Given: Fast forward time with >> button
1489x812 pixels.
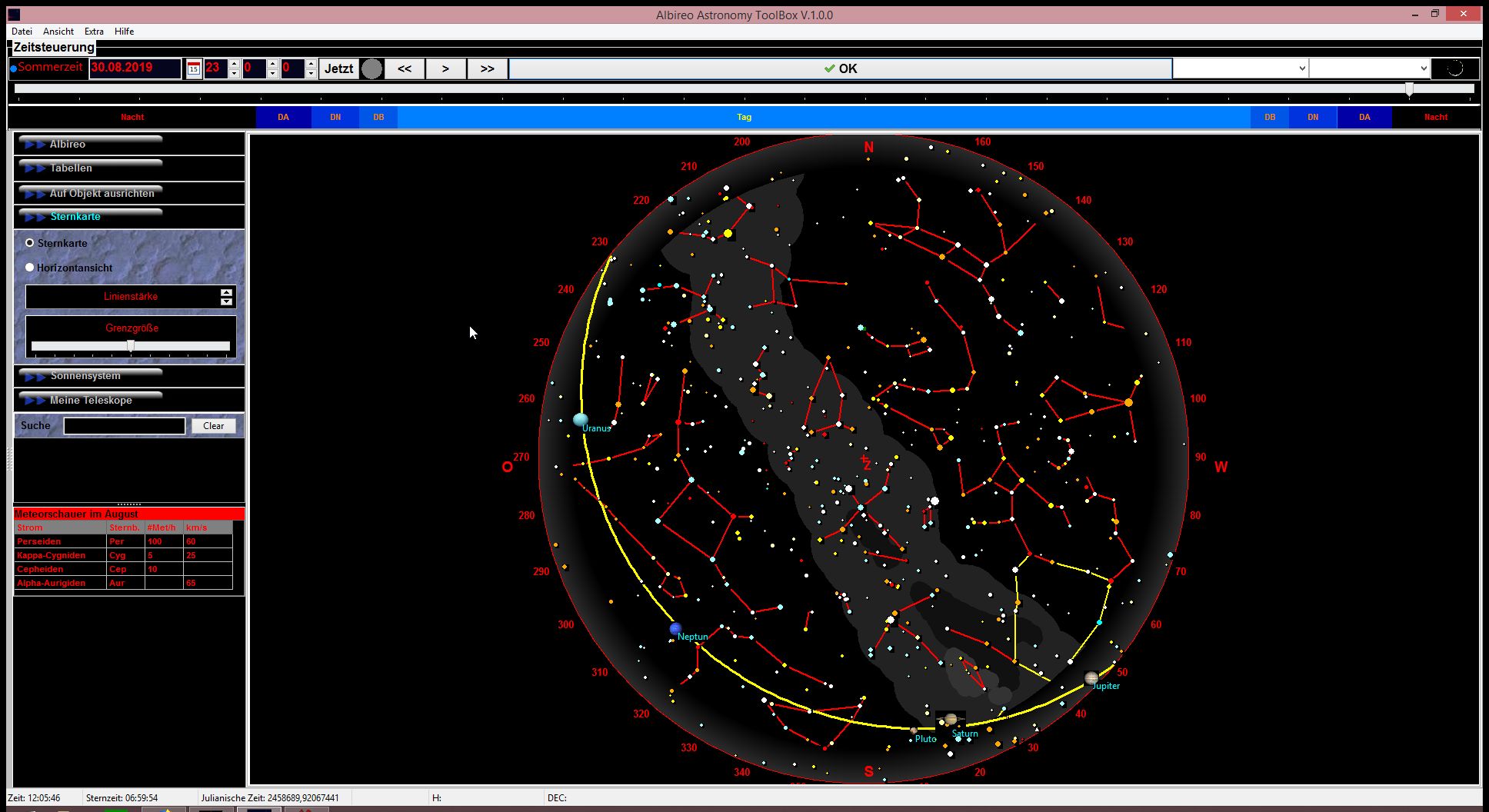Looking at the screenshot, I should click(487, 68).
